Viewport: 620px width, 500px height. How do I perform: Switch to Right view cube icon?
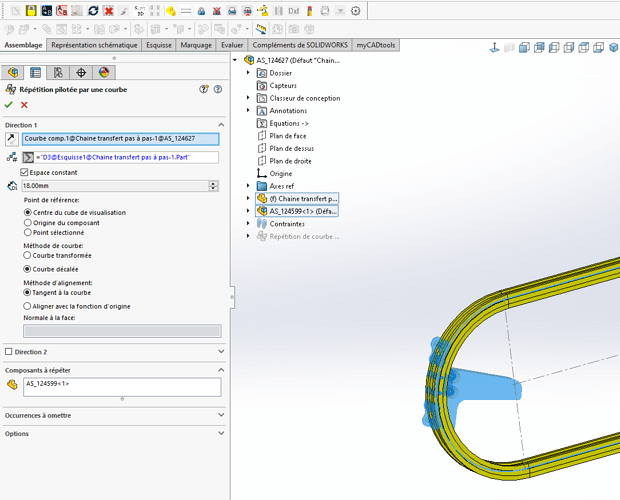coord(569,48)
